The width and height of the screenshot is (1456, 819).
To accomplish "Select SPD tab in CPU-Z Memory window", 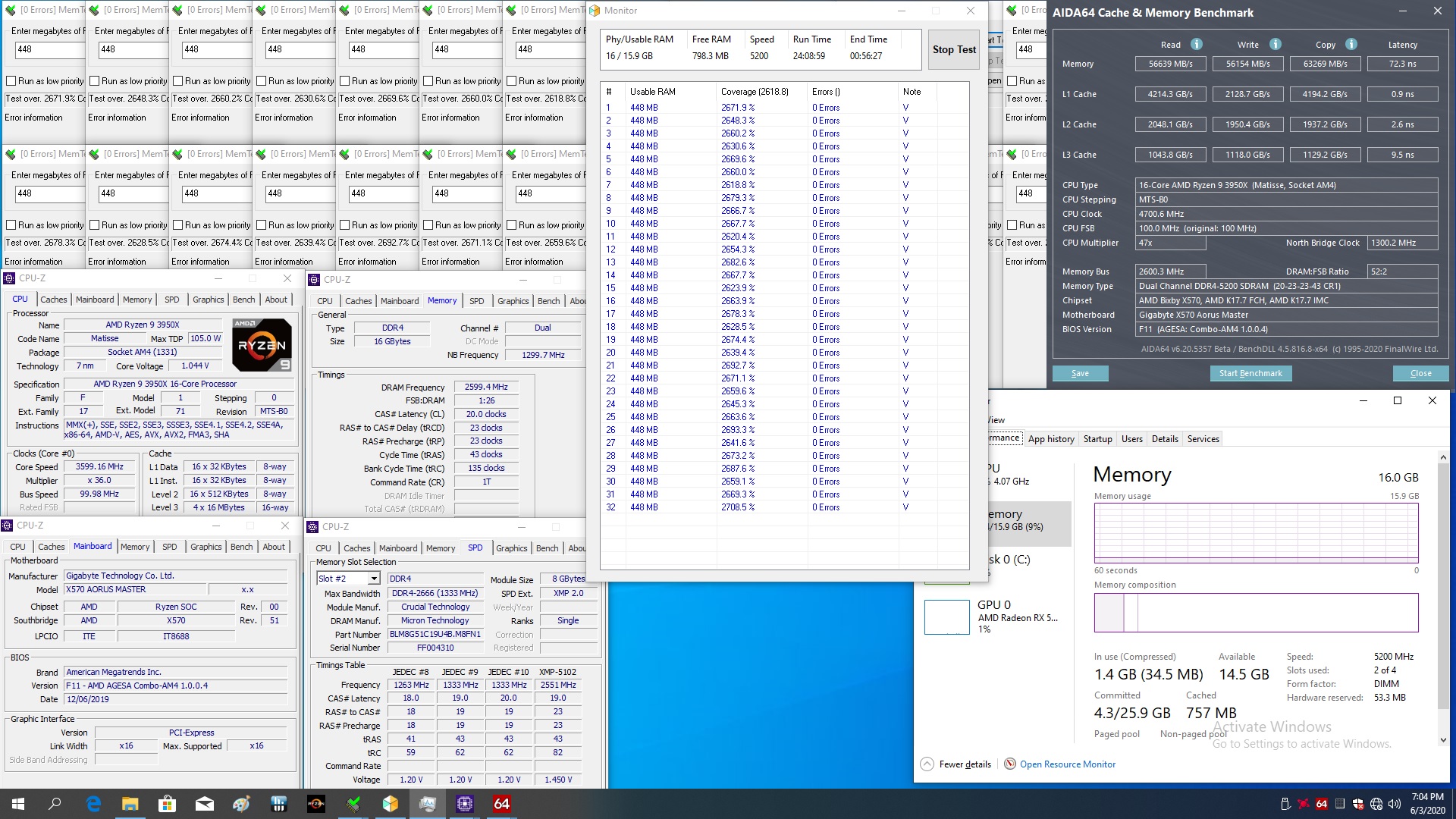I will coord(476,301).
